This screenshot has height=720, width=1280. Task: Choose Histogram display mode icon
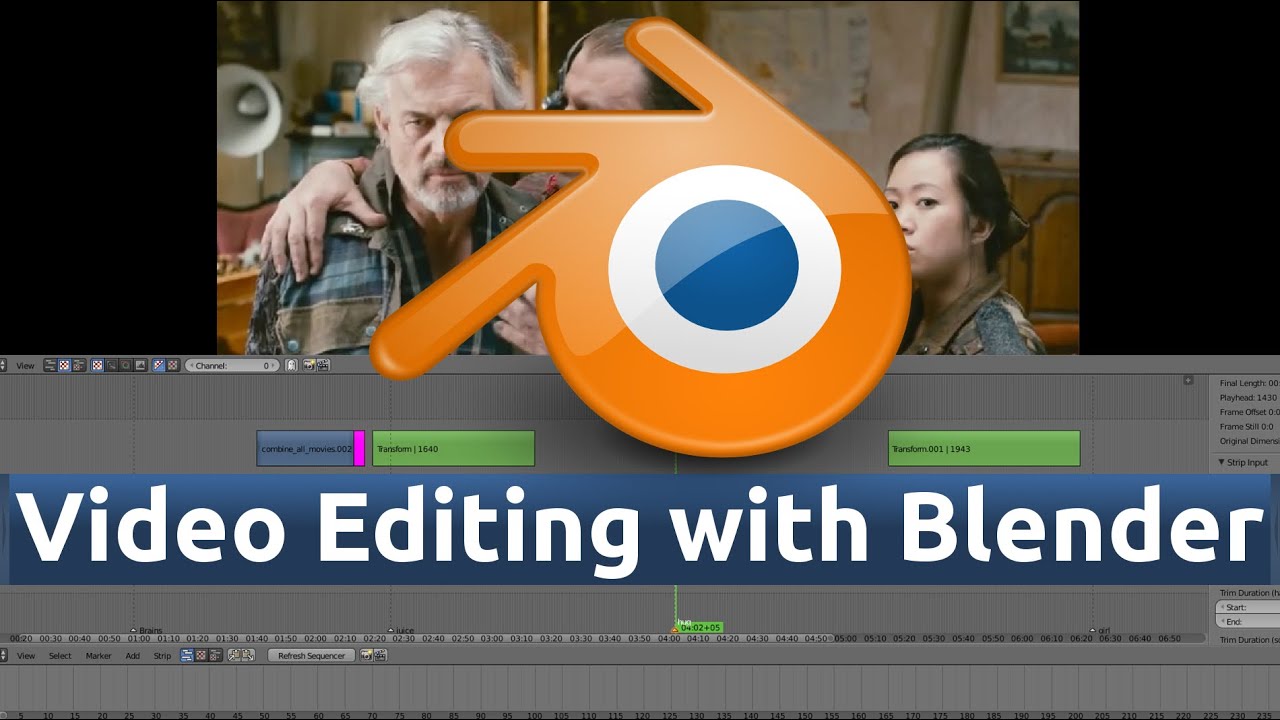[140, 366]
